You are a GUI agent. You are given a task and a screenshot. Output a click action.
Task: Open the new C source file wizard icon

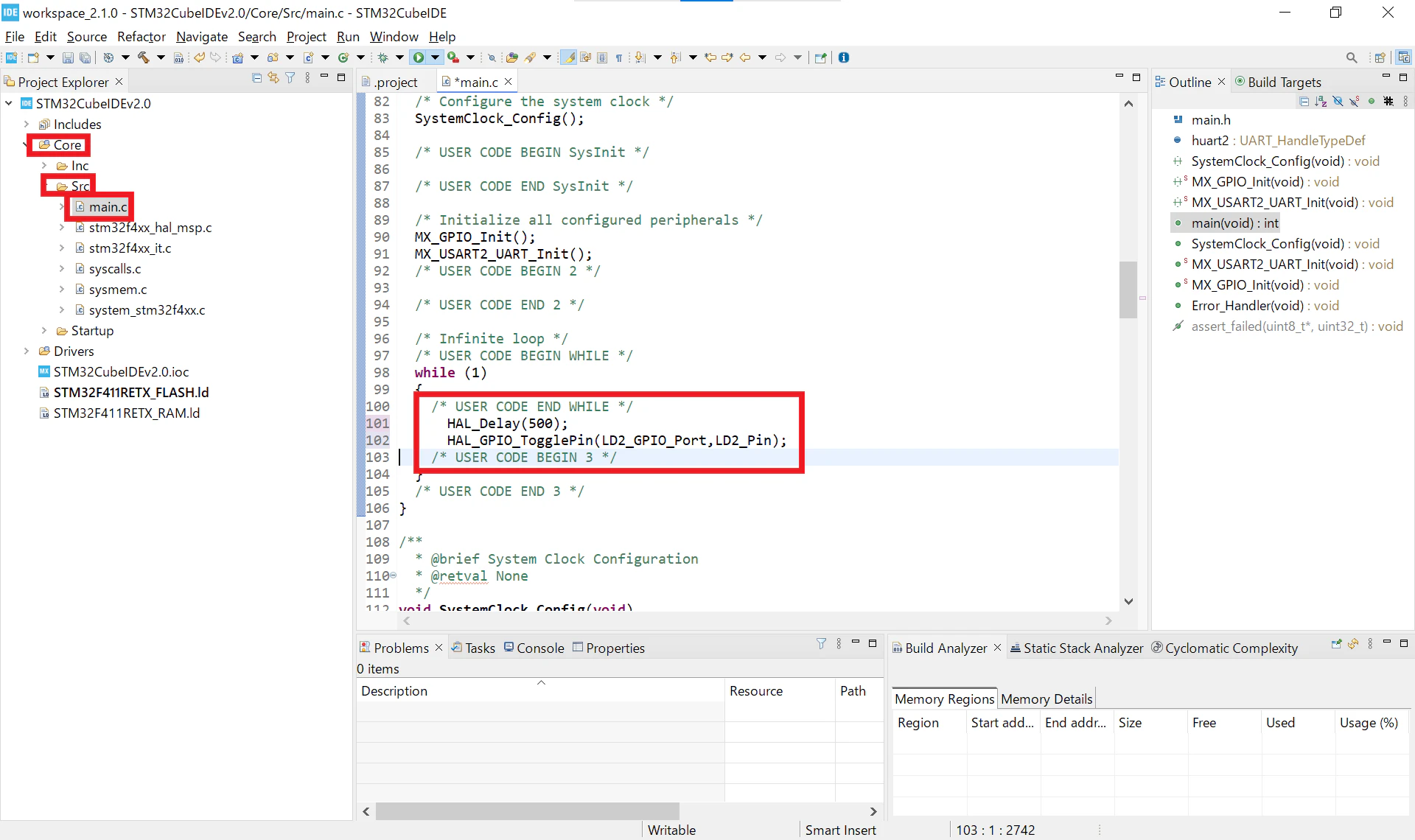coord(309,57)
